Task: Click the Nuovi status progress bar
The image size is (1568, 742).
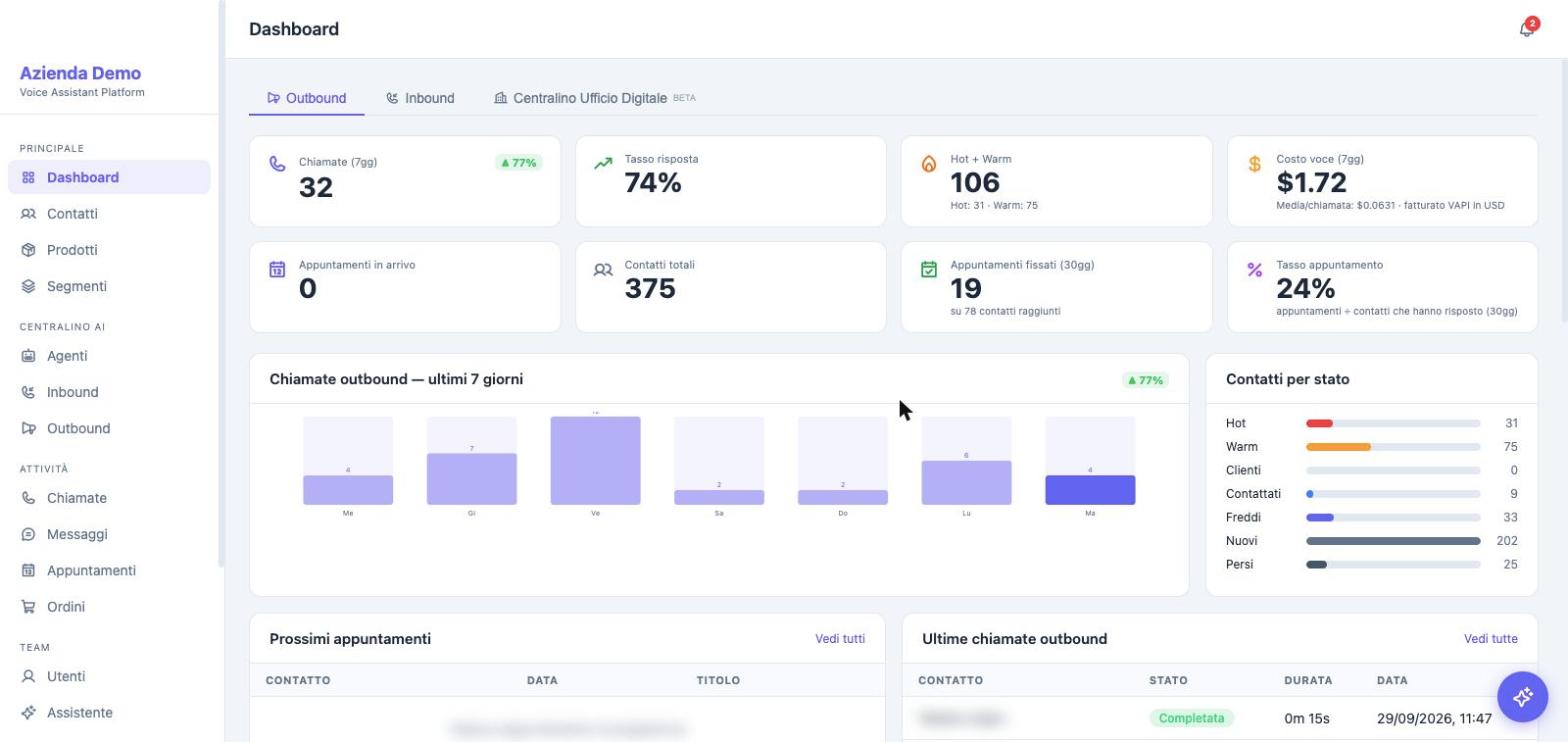Action: (1393, 541)
